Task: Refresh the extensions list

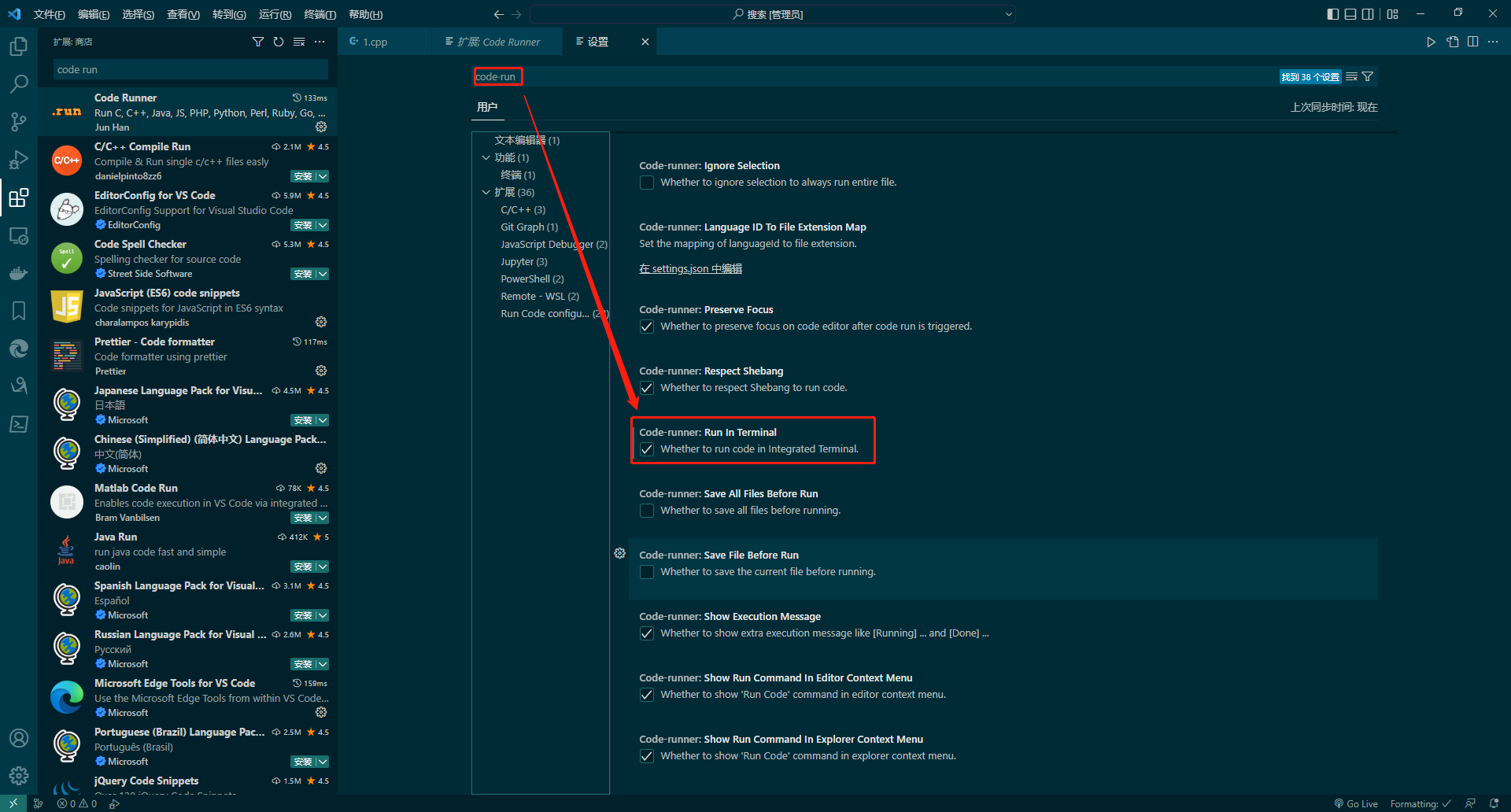Action: 279,42
